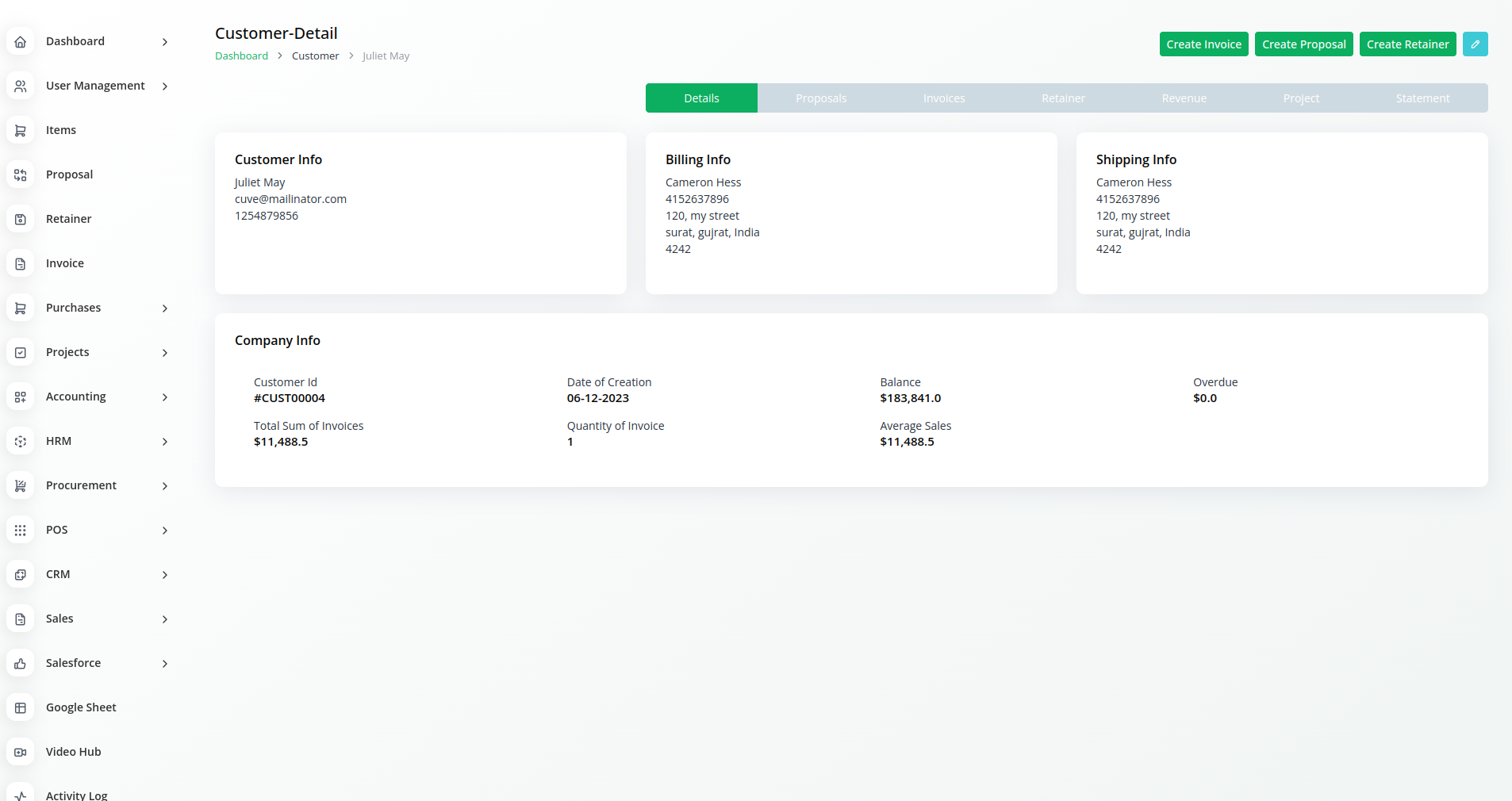This screenshot has width=1512, height=801.
Task: Click the Items cart icon
Action: coord(21,131)
